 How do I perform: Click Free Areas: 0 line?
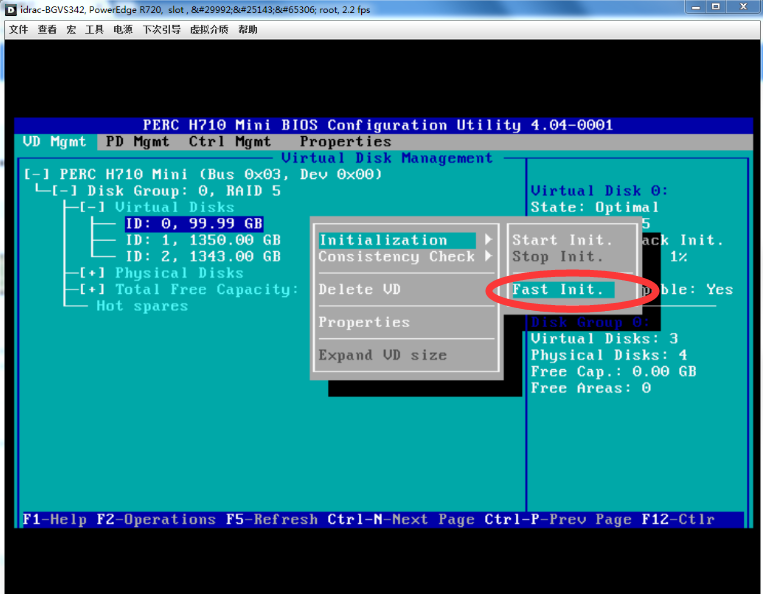click(591, 388)
